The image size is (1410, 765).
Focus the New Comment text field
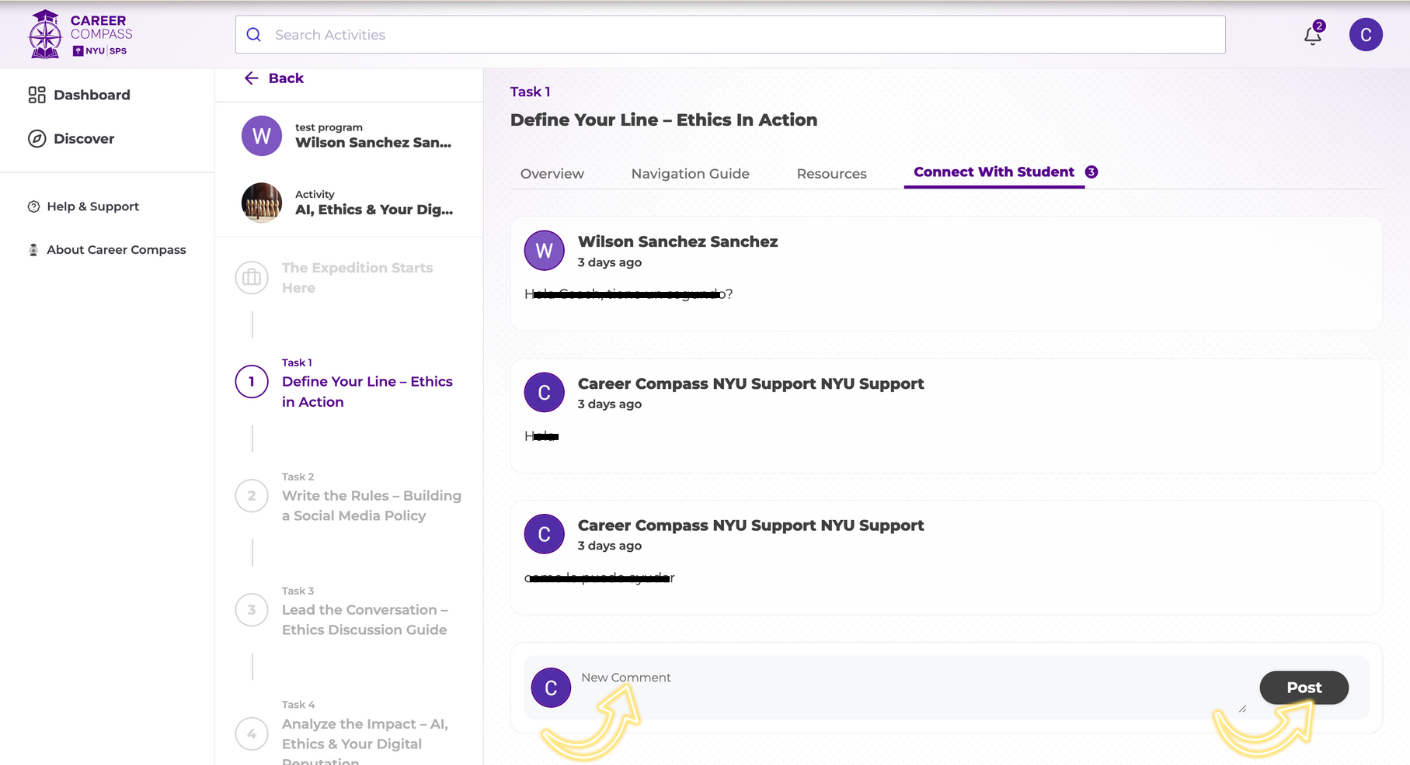click(900, 687)
